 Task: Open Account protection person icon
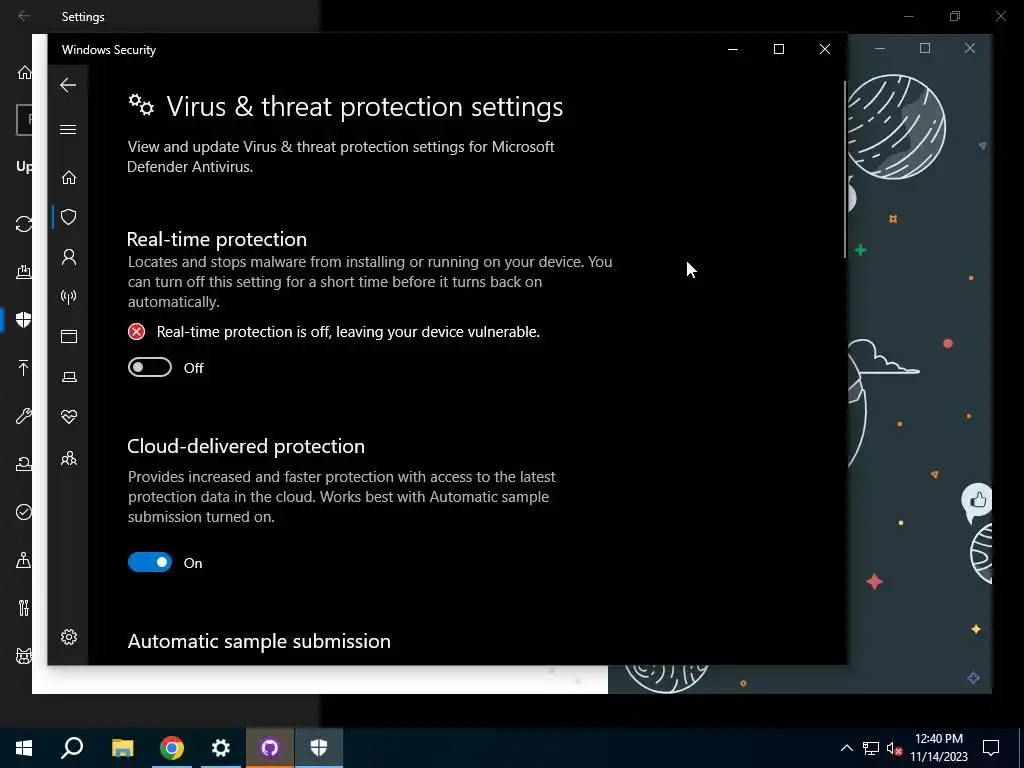pyautogui.click(x=69, y=257)
